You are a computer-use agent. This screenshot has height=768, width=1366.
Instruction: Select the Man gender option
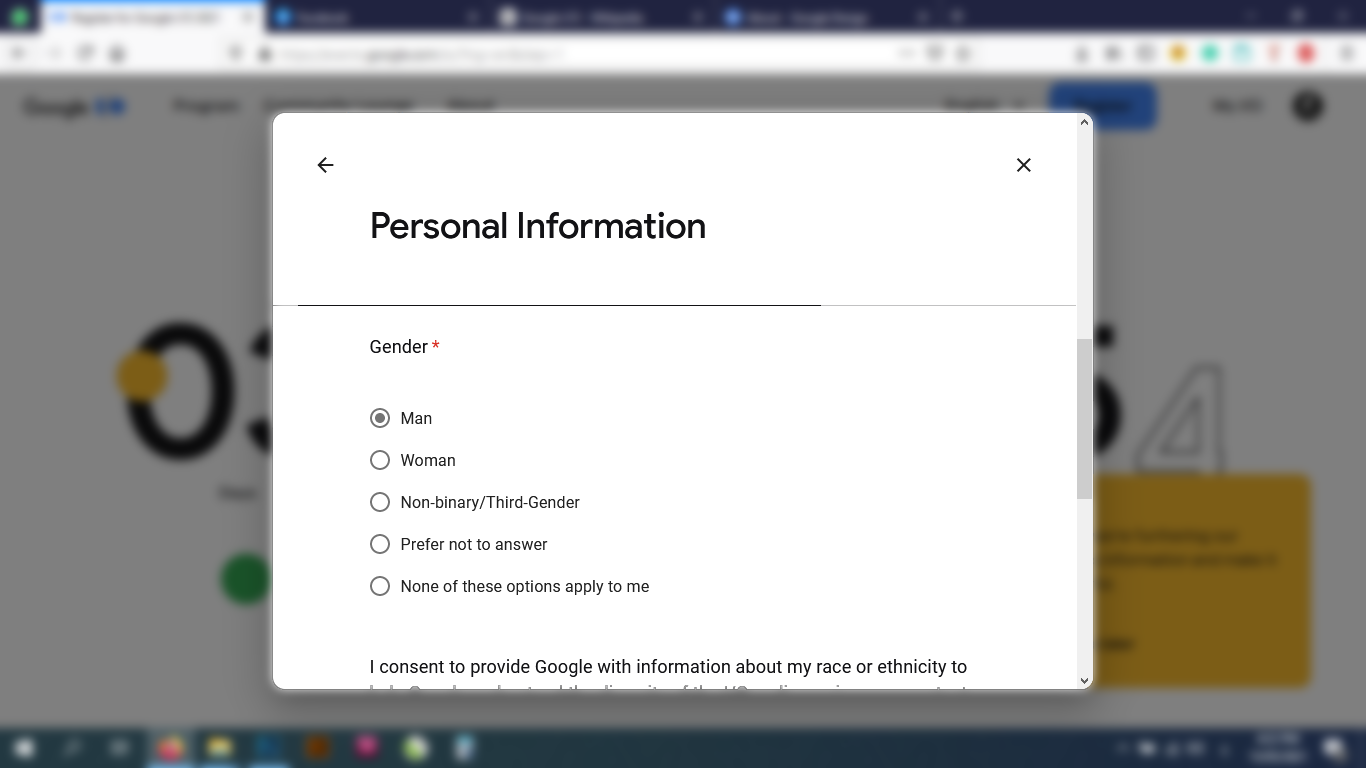[380, 418]
